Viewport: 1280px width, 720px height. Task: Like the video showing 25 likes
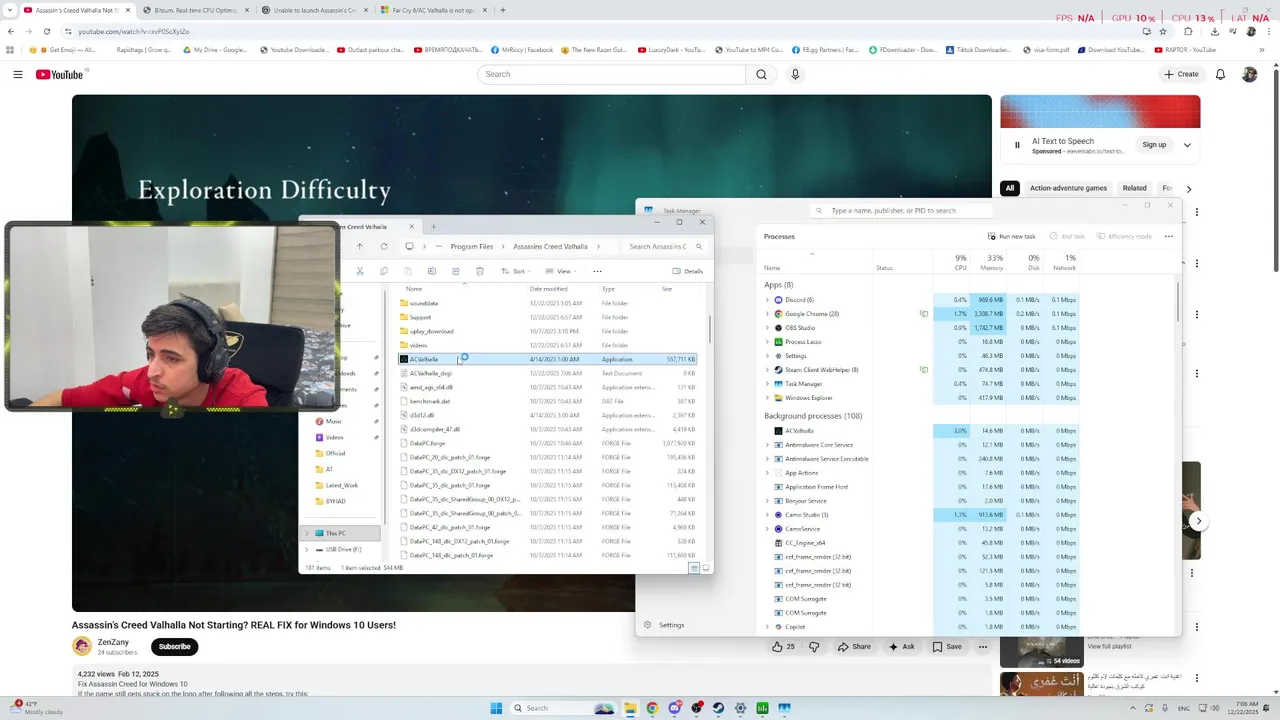[x=783, y=647]
